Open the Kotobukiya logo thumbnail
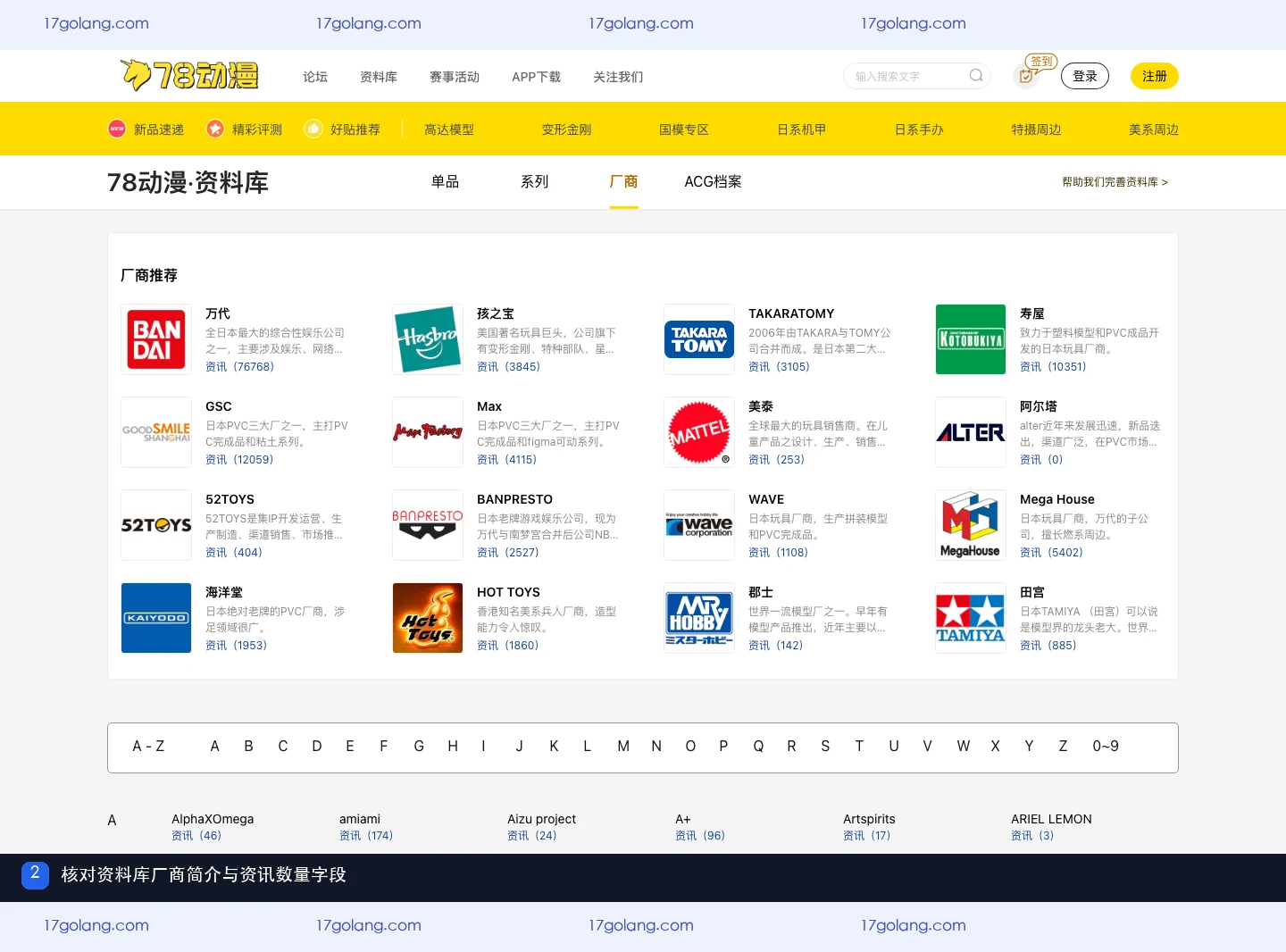Viewport: 1286px width, 952px height. [x=971, y=339]
